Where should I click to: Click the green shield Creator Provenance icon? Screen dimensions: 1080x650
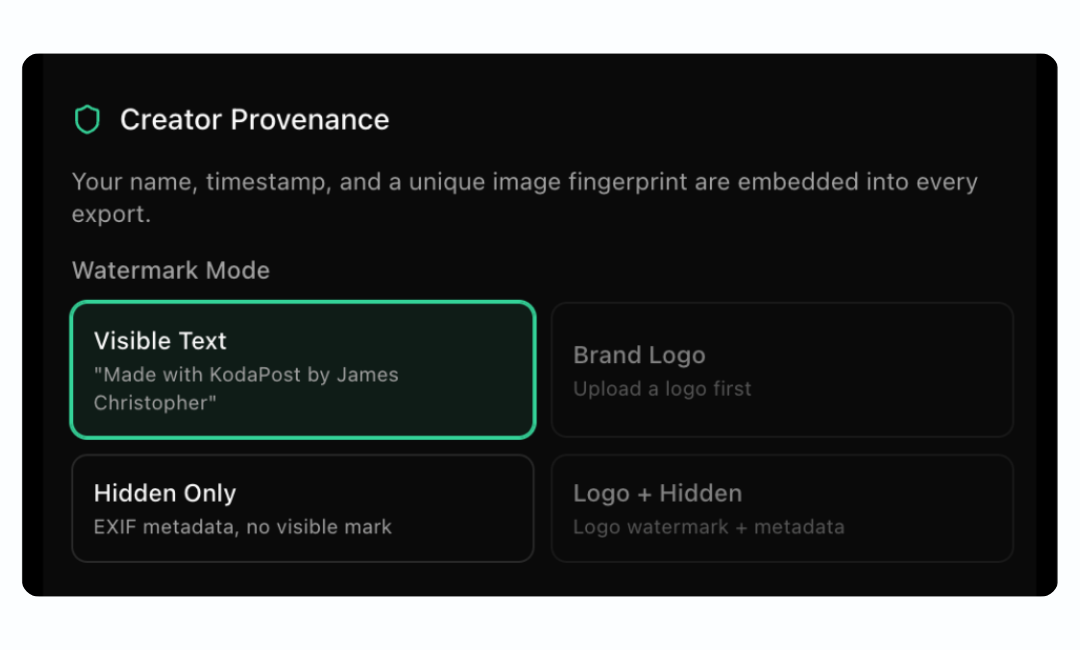[88, 120]
